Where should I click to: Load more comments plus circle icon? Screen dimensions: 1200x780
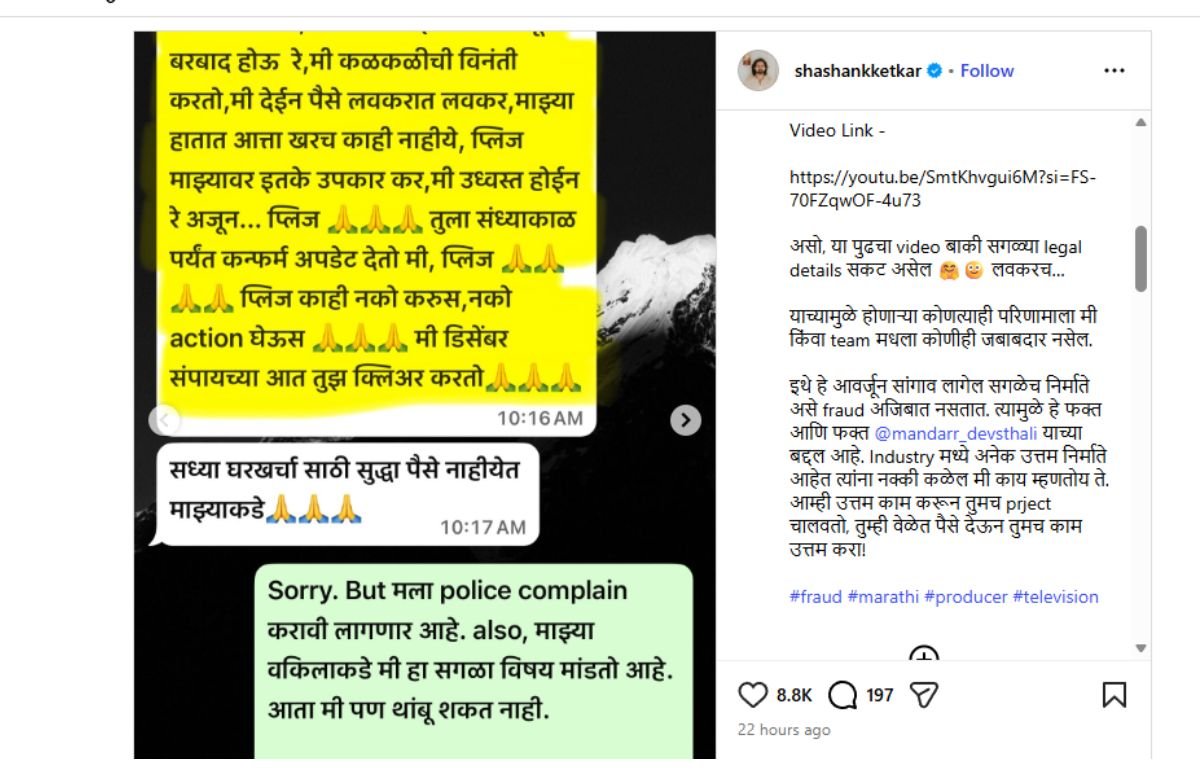924,655
